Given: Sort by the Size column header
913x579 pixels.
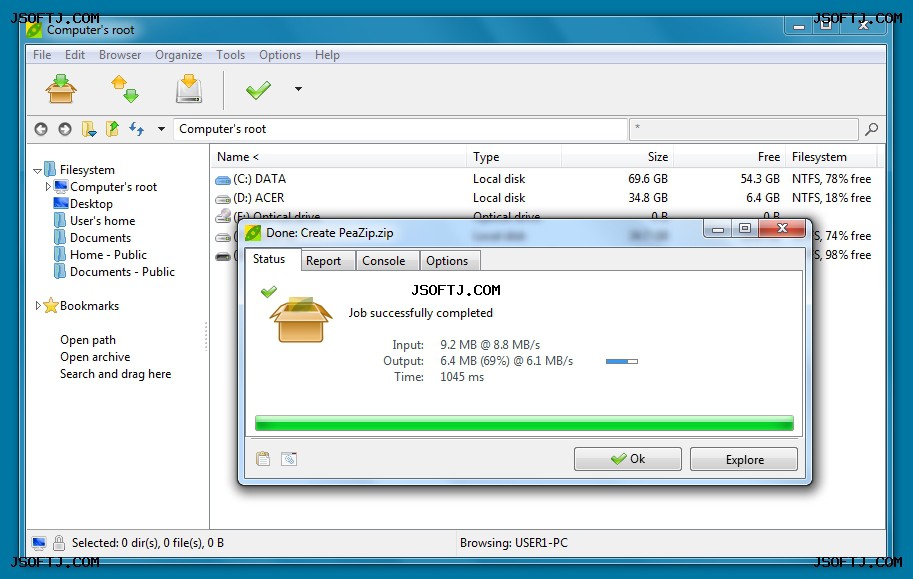Looking at the screenshot, I should pos(617,157).
